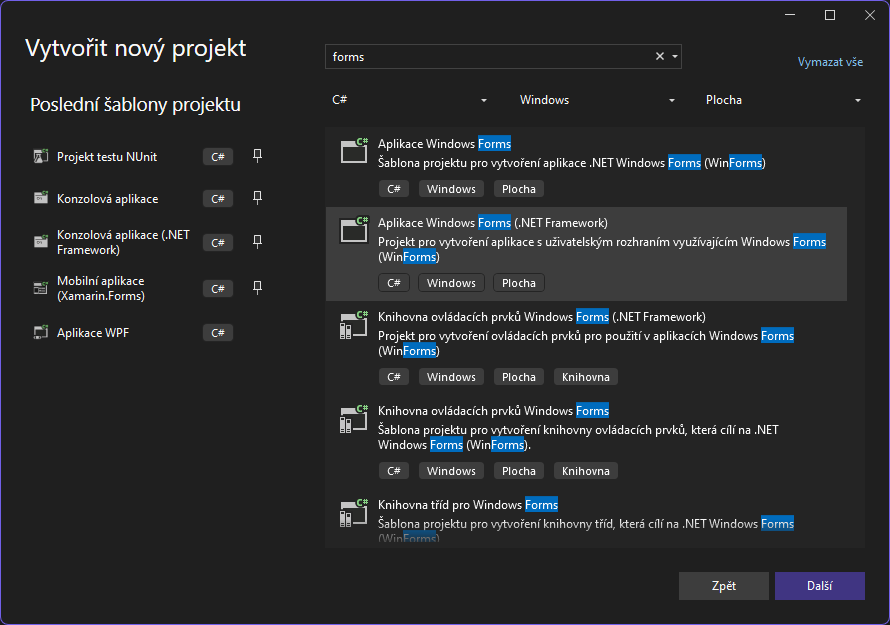Image resolution: width=890 pixels, height=625 pixels.
Task: Pin the Projekt testu NUnit template
Action: click(x=257, y=156)
